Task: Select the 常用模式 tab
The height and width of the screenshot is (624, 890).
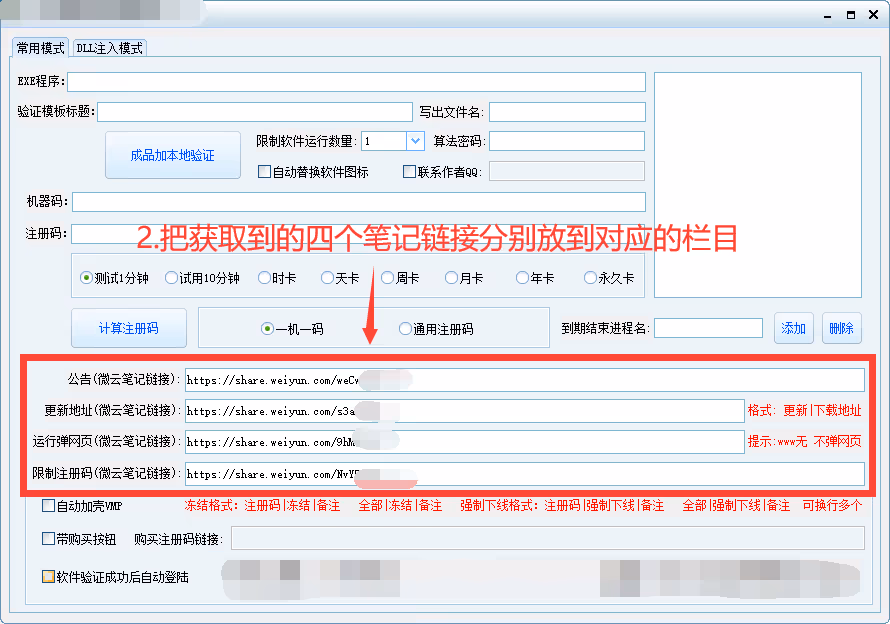Action: [41, 48]
